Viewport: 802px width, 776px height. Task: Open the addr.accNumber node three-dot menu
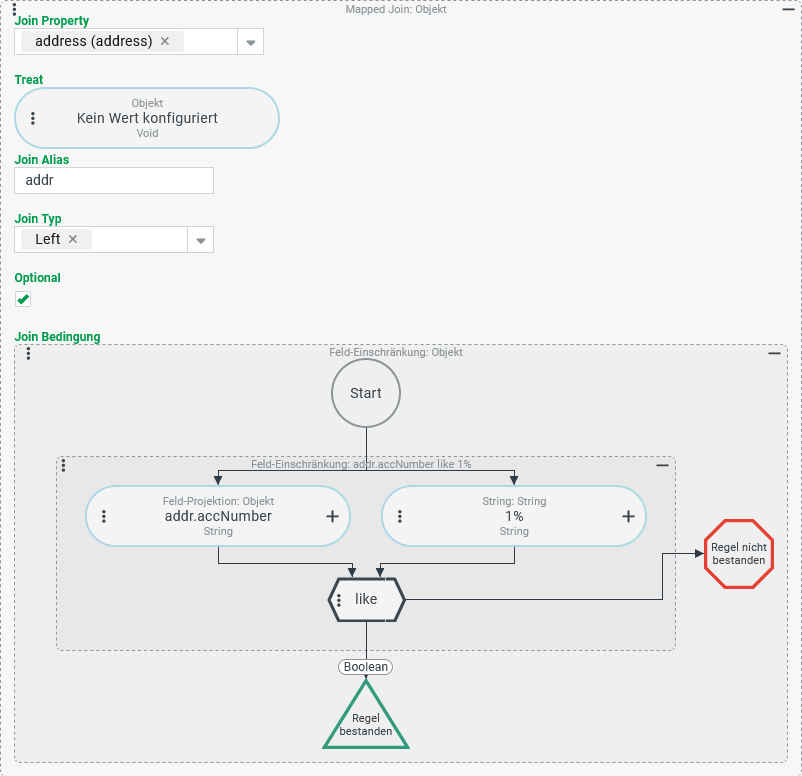click(x=104, y=517)
